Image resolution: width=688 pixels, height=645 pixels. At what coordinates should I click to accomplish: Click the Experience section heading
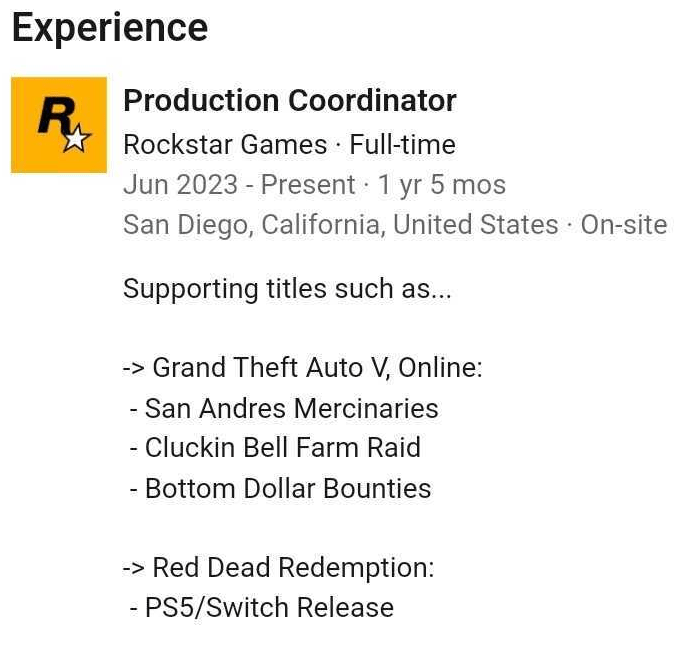[110, 28]
